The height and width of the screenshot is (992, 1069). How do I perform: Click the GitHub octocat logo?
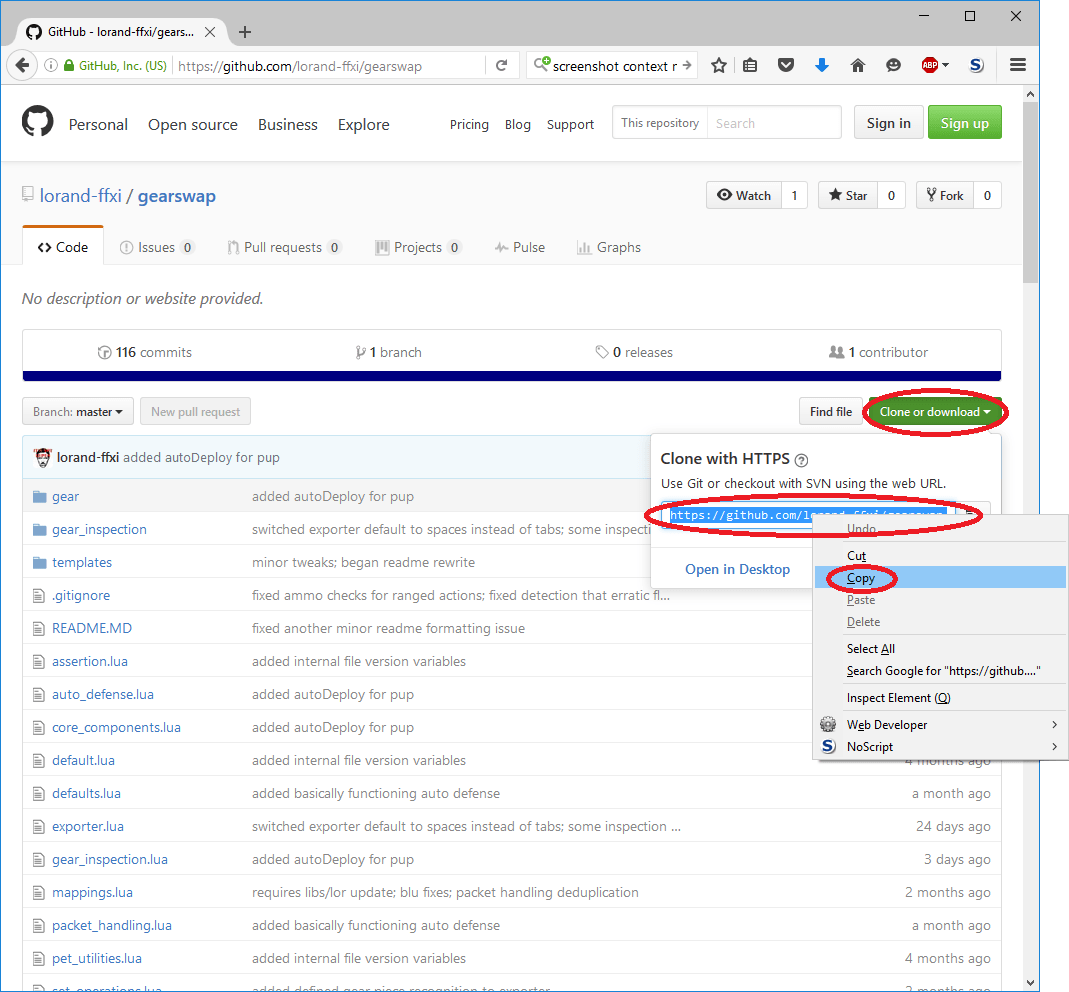coord(37,122)
